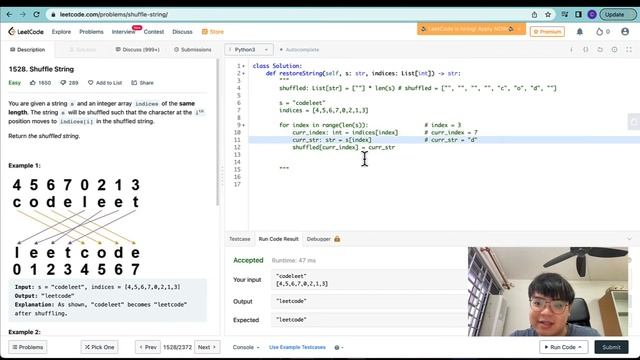This screenshot has height=360, width=640.
Task: Click the thumbs down 289 icon
Action: point(69,82)
